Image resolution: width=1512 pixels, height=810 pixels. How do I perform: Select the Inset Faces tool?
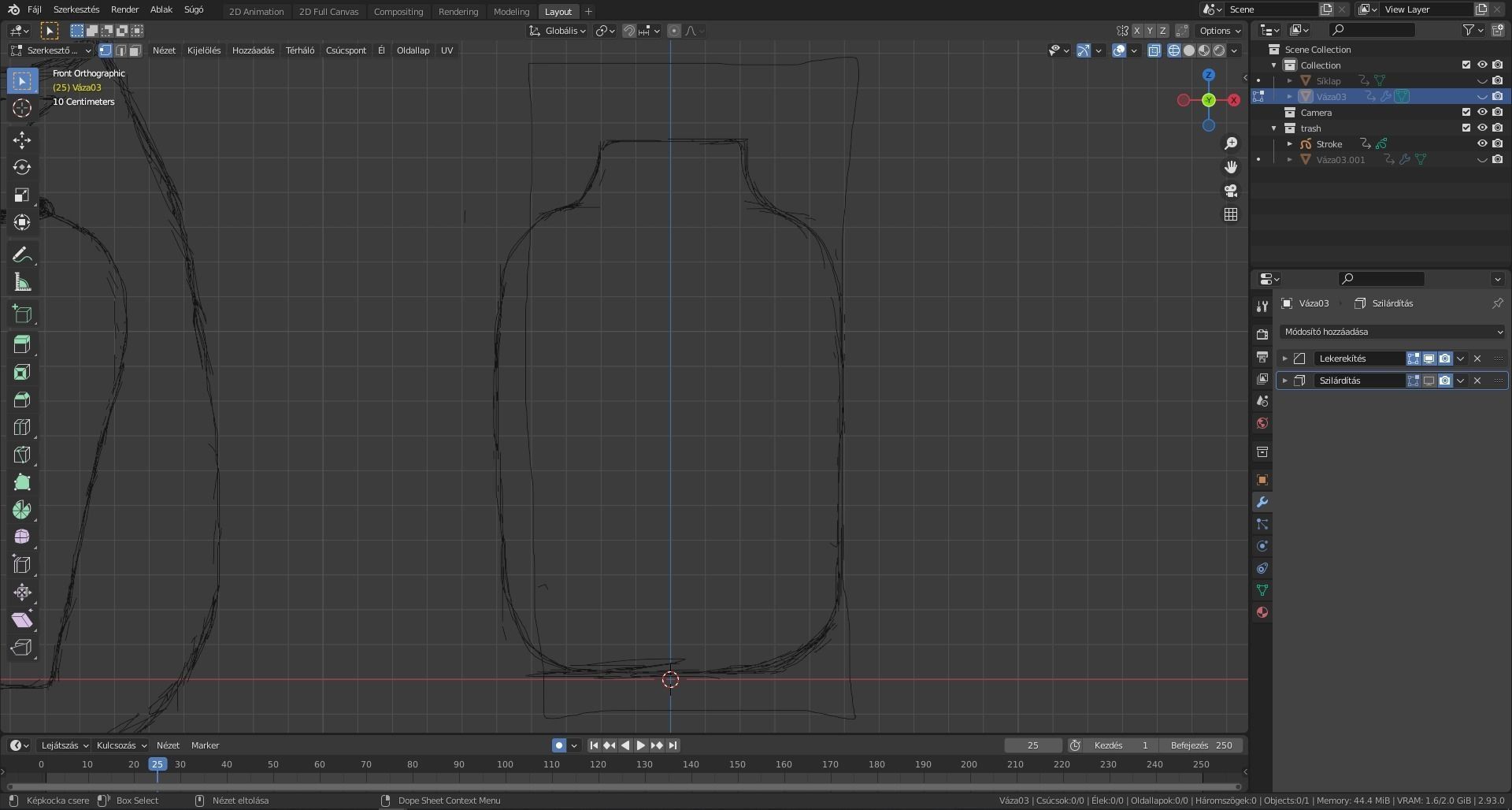(22, 372)
